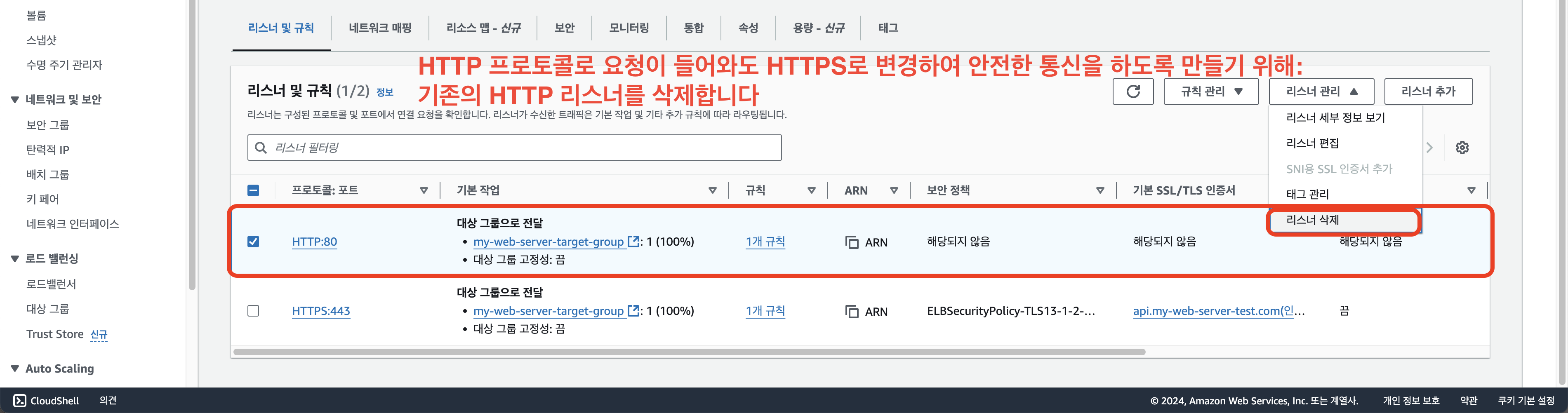This screenshot has height=413, width=1568.
Task: Open external link icon in HTTPS:443 row
Action: pos(633,311)
